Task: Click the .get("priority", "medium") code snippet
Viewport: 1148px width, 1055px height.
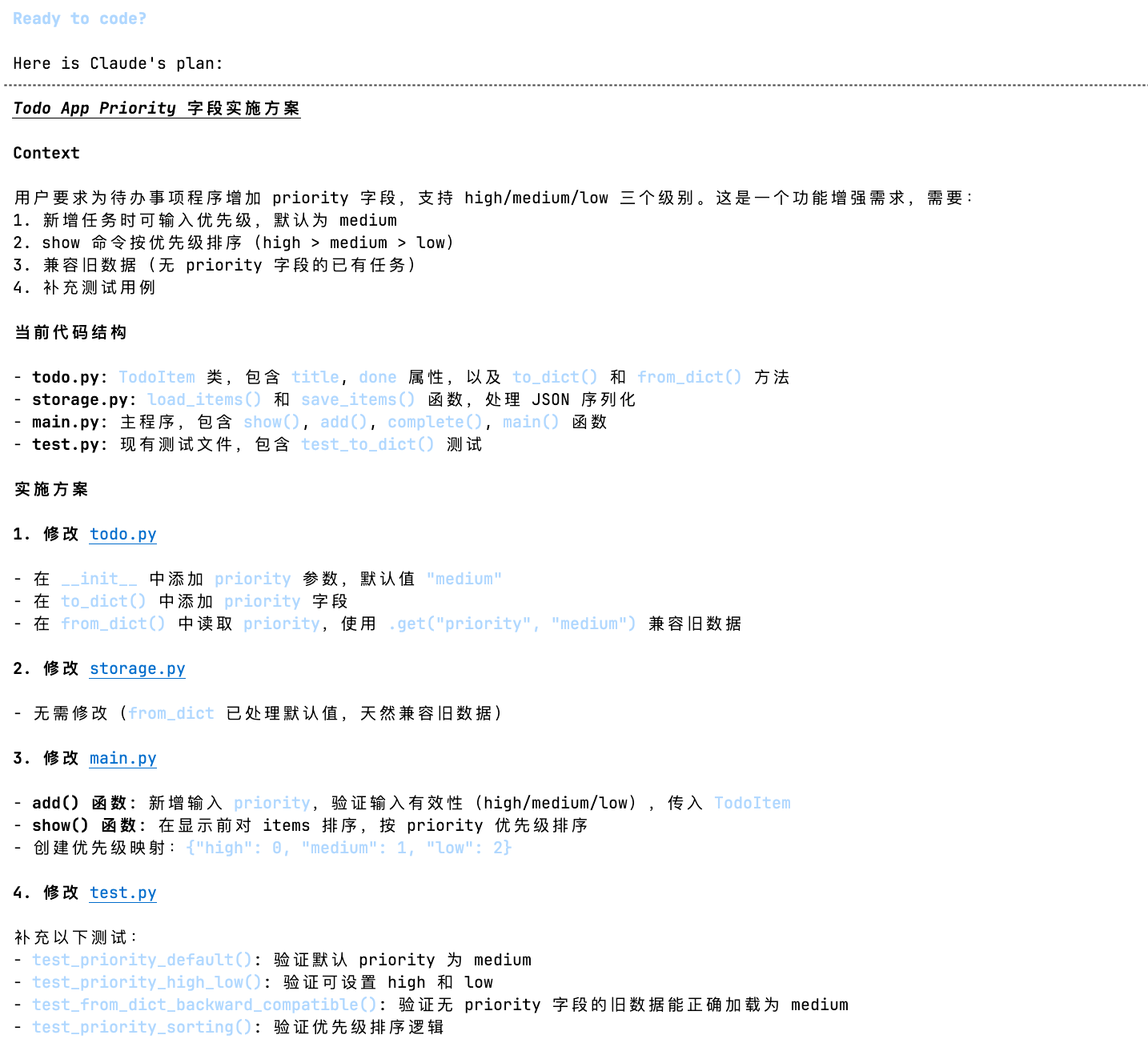Action: tap(512, 624)
